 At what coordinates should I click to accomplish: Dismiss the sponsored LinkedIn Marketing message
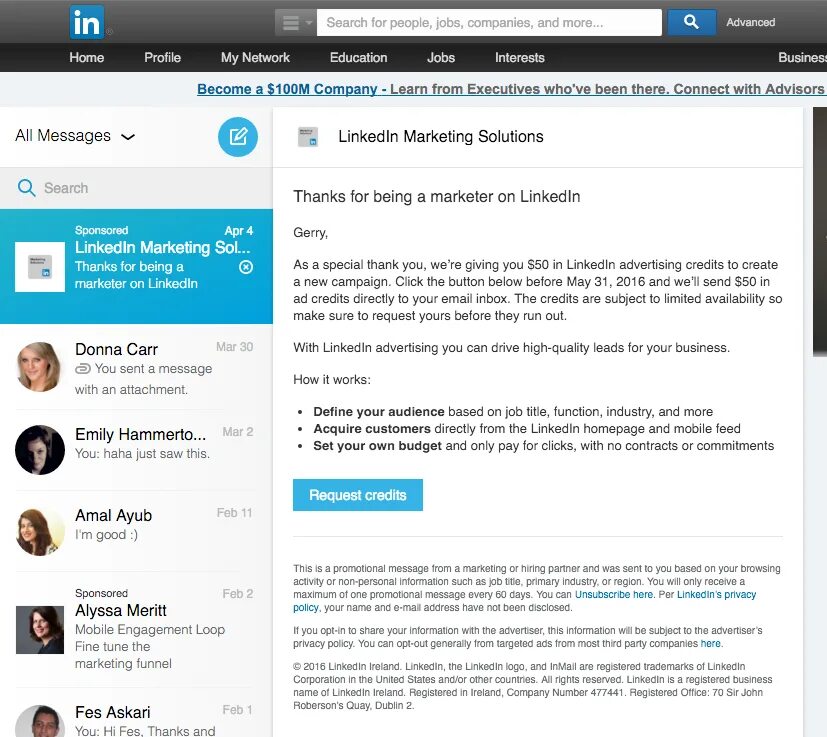pyautogui.click(x=246, y=267)
